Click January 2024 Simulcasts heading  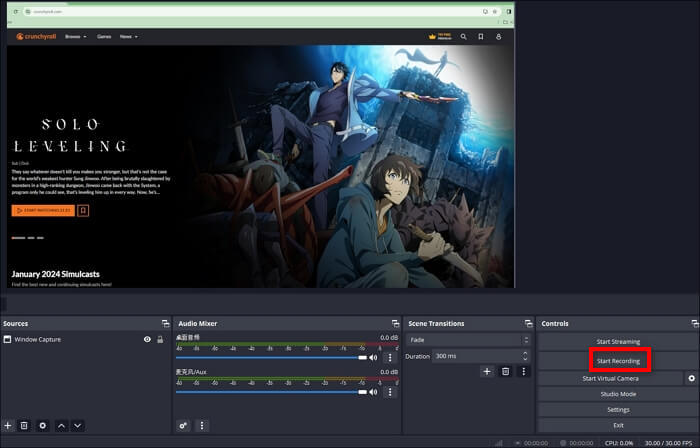(x=56, y=274)
